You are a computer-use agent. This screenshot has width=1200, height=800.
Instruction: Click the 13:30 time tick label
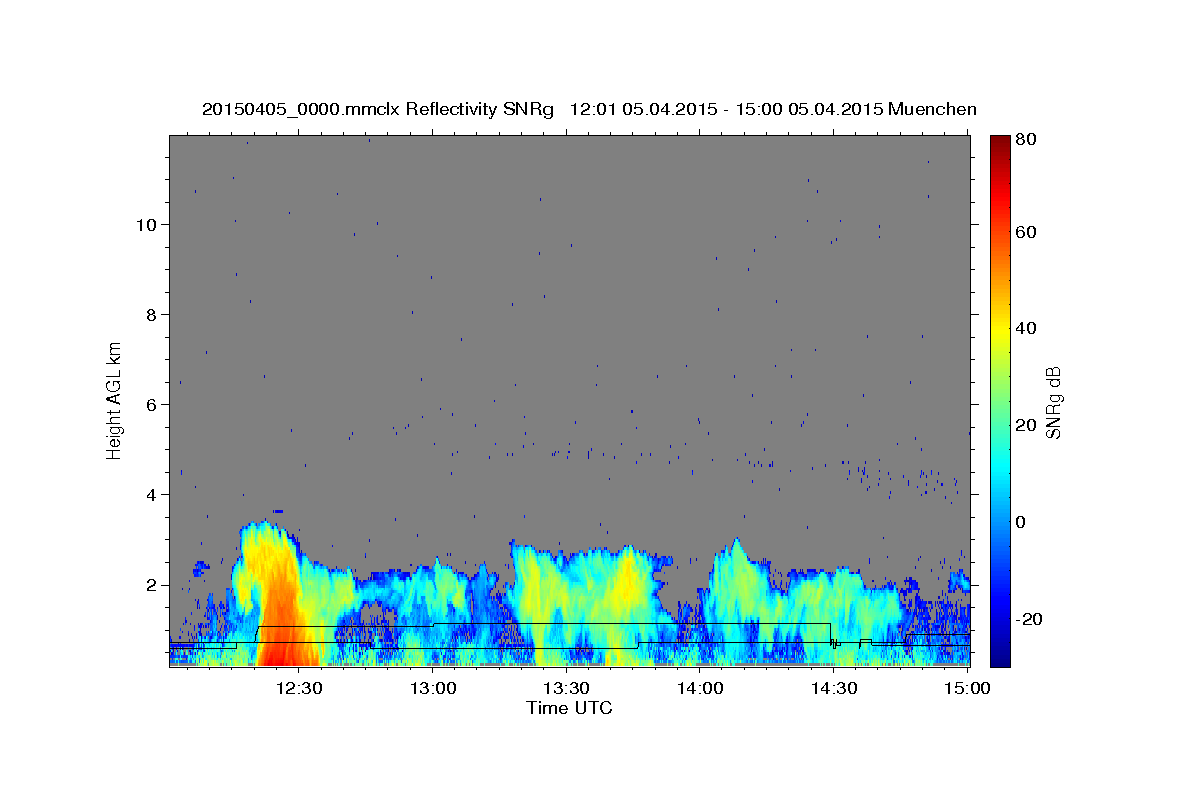click(566, 688)
